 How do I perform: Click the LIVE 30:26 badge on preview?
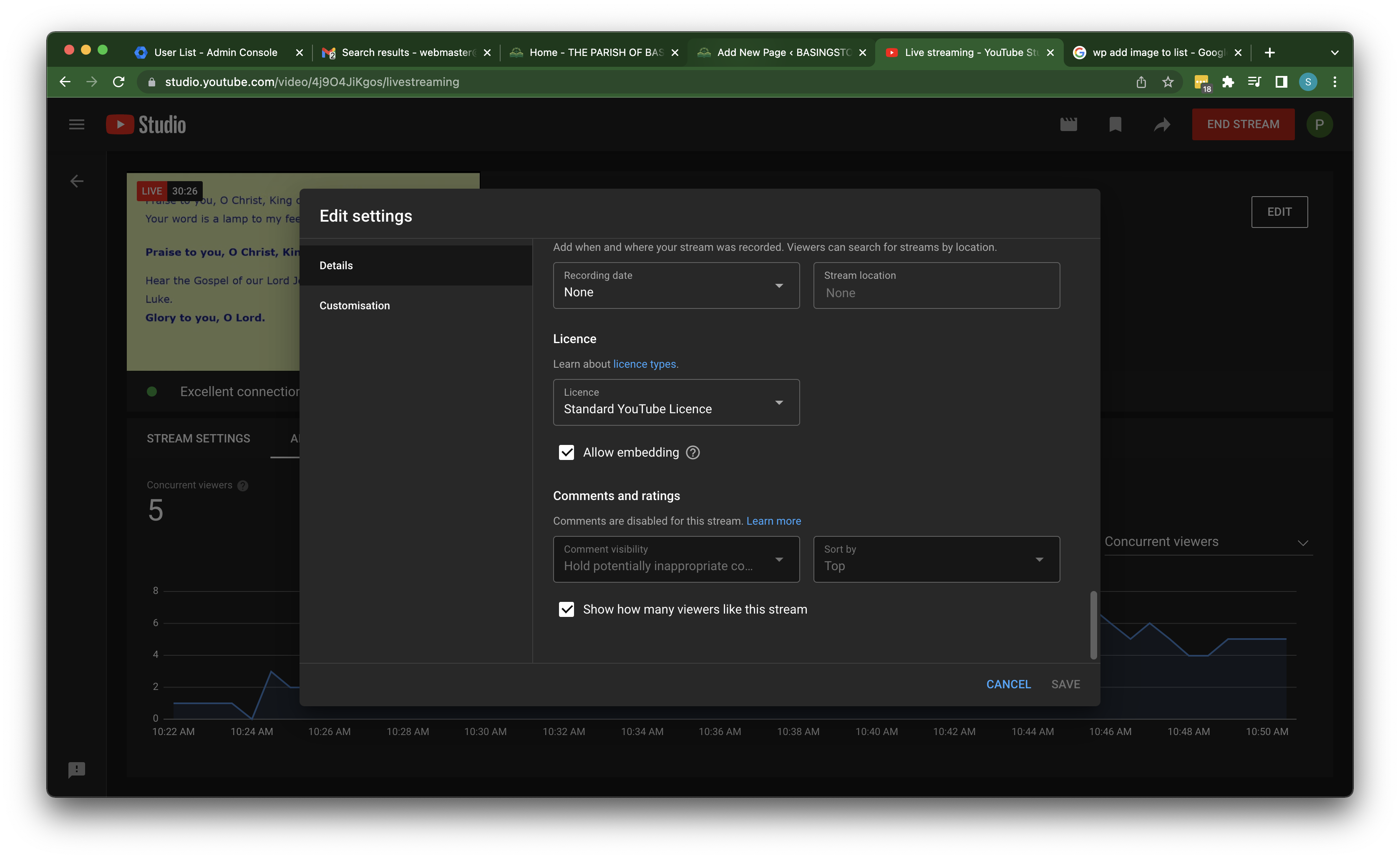169,191
